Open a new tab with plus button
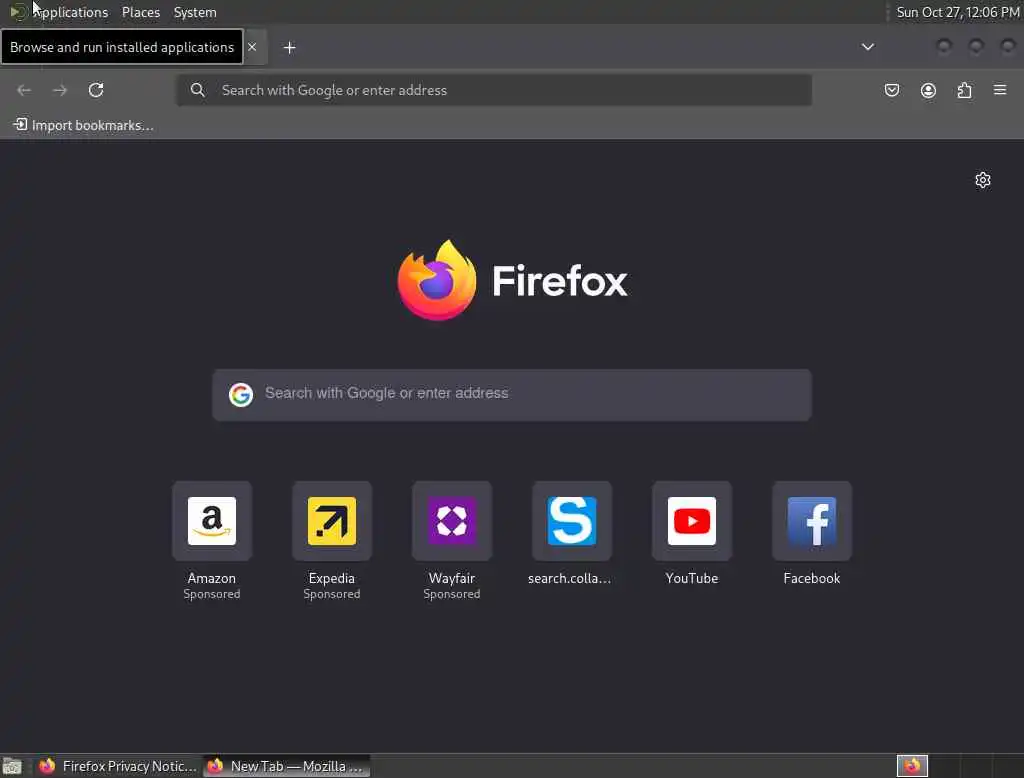The width and height of the screenshot is (1024, 778). point(290,48)
